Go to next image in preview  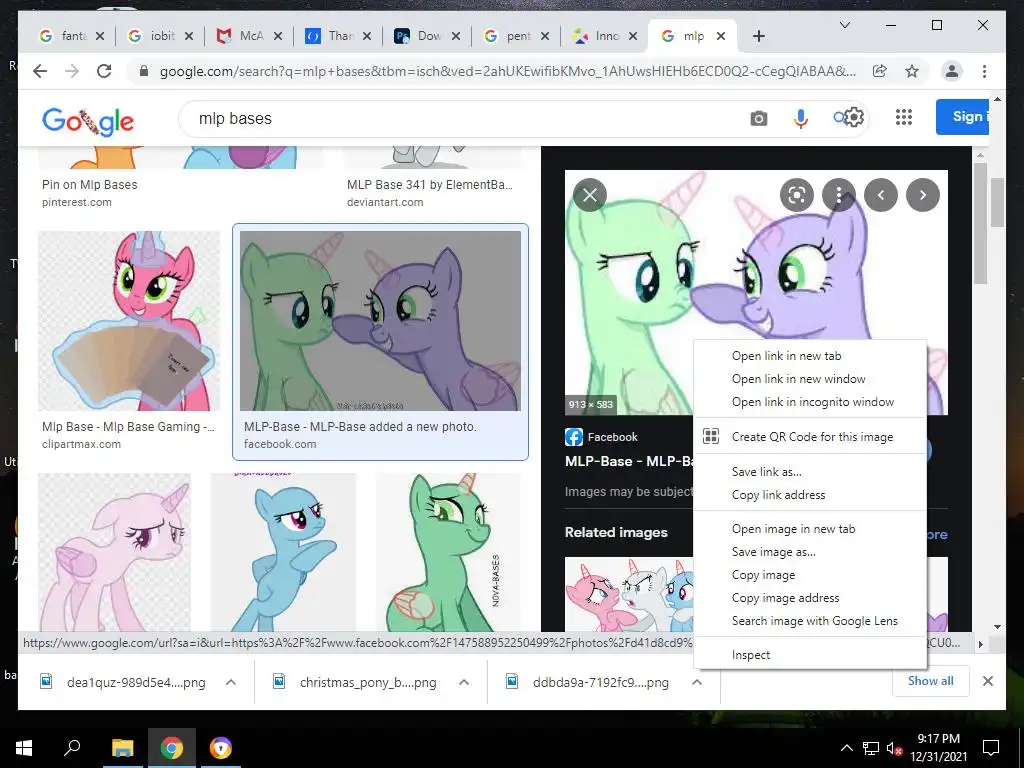tap(923, 195)
